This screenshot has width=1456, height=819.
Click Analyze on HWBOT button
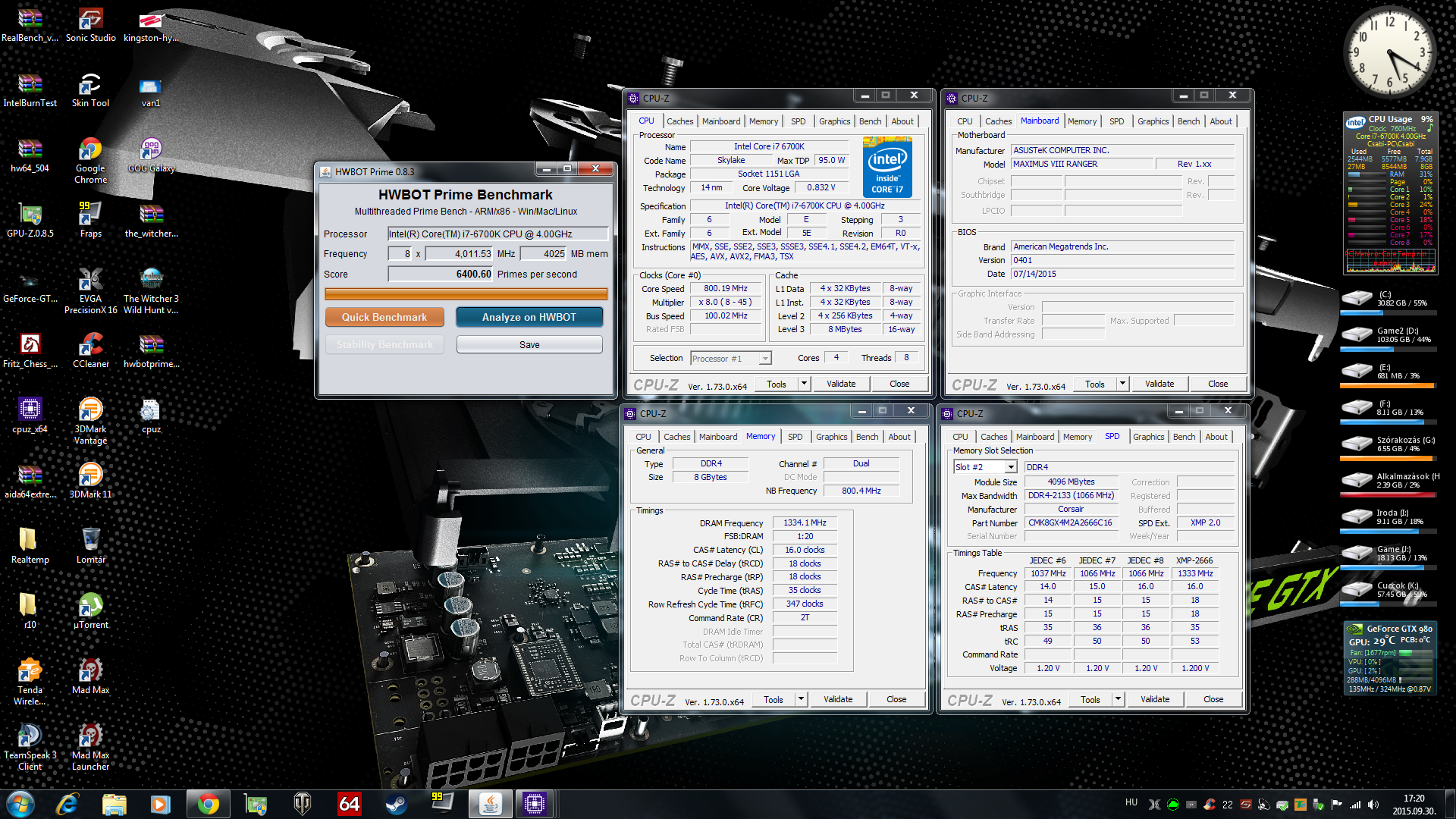pyautogui.click(x=529, y=317)
